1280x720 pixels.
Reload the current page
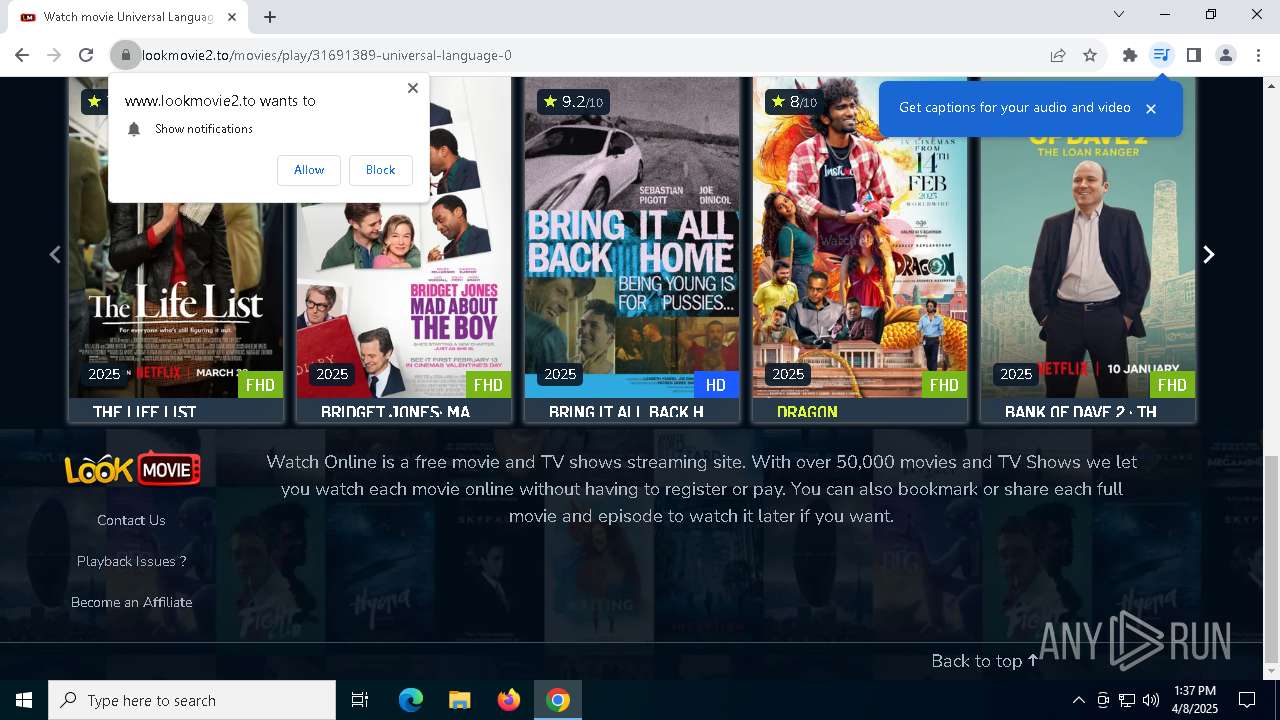tap(86, 55)
